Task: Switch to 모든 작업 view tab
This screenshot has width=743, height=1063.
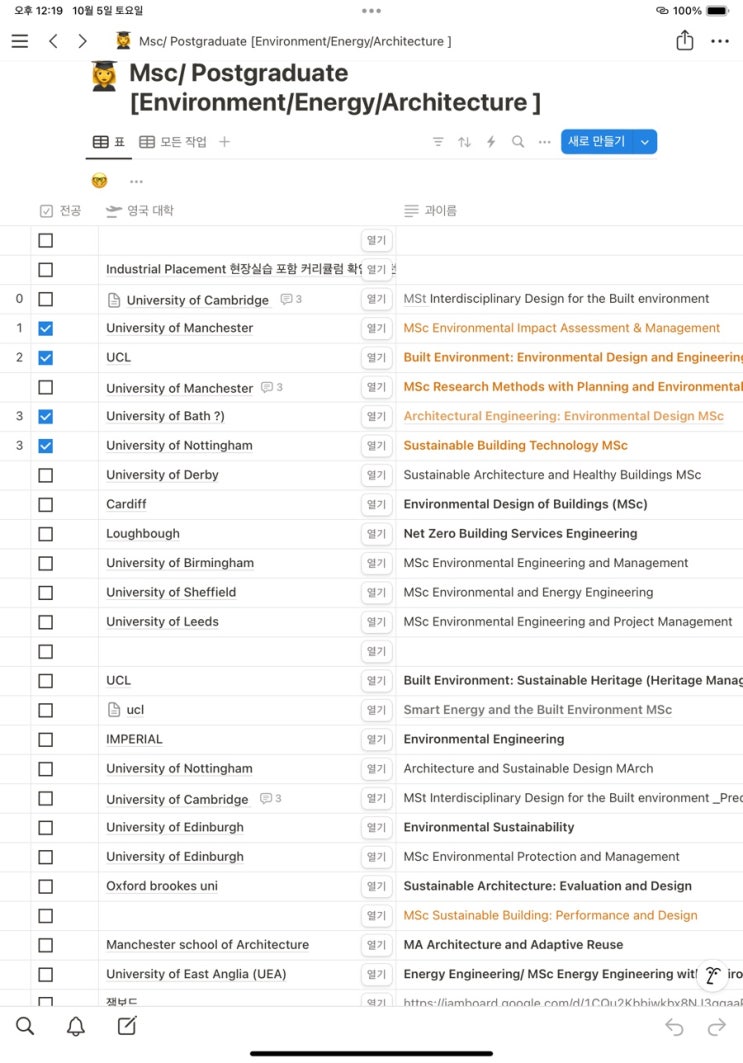Action: [173, 142]
